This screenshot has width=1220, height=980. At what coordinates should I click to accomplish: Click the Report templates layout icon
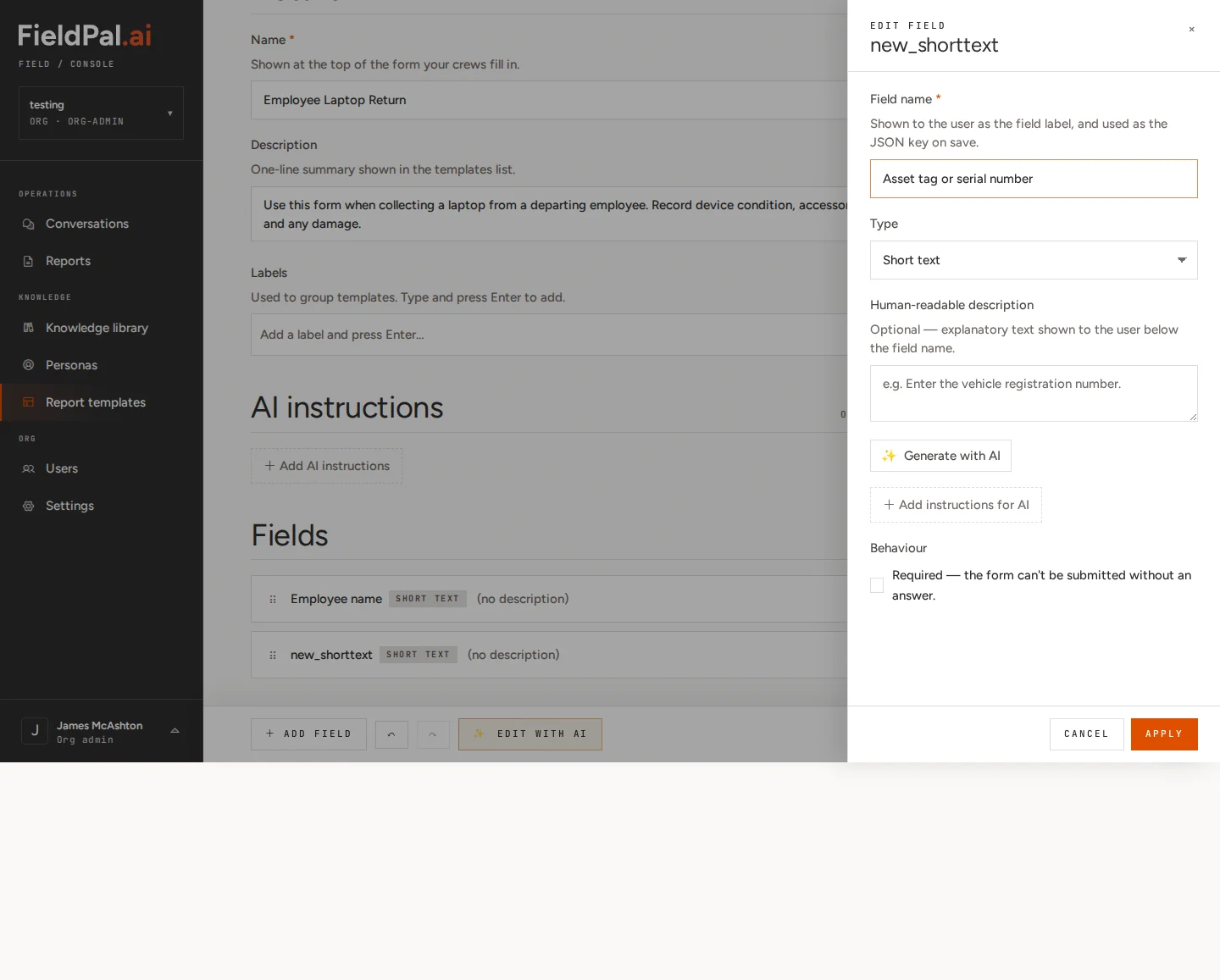pos(28,402)
